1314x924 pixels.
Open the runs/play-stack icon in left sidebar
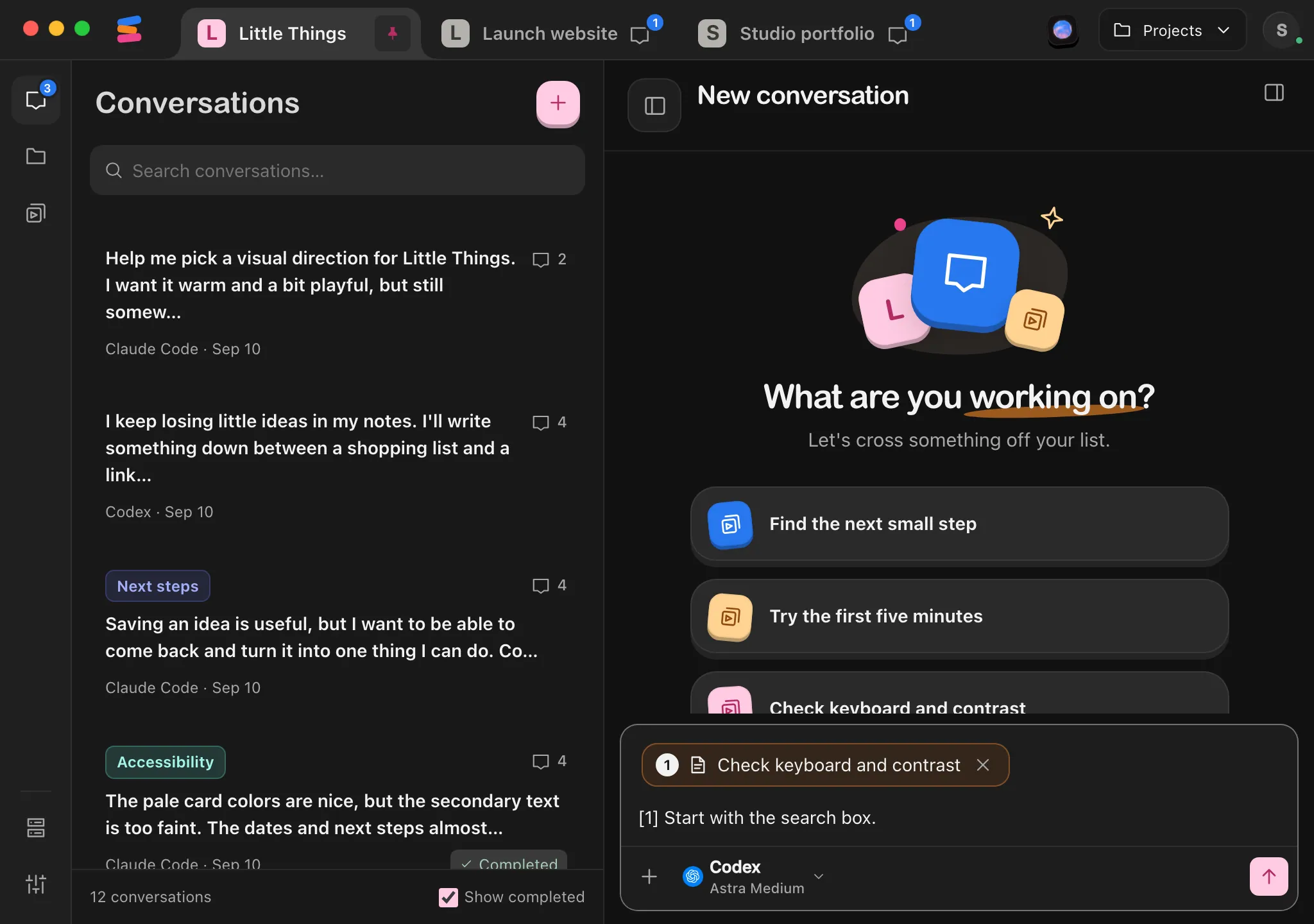click(36, 213)
